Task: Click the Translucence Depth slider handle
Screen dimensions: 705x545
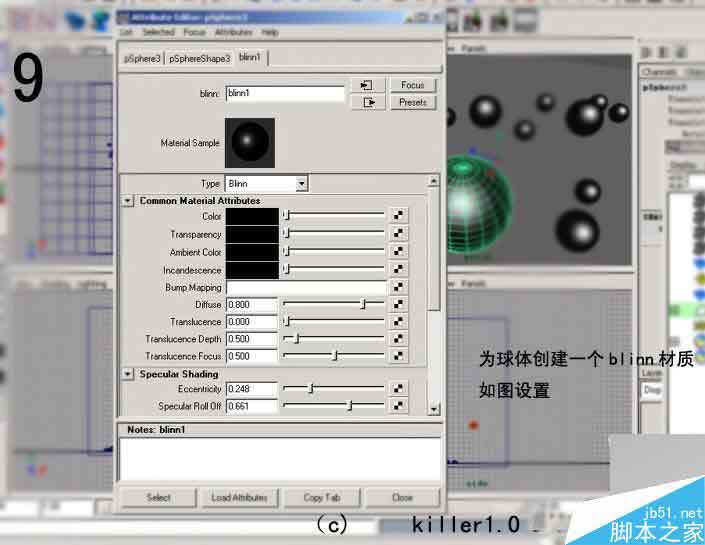Action: [296, 339]
